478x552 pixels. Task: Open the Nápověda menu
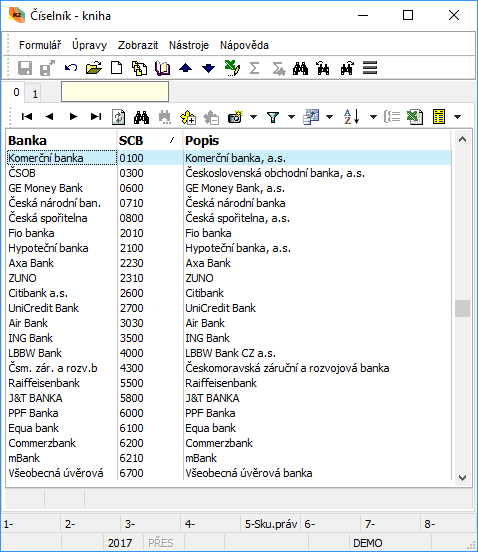pyautogui.click(x=244, y=45)
